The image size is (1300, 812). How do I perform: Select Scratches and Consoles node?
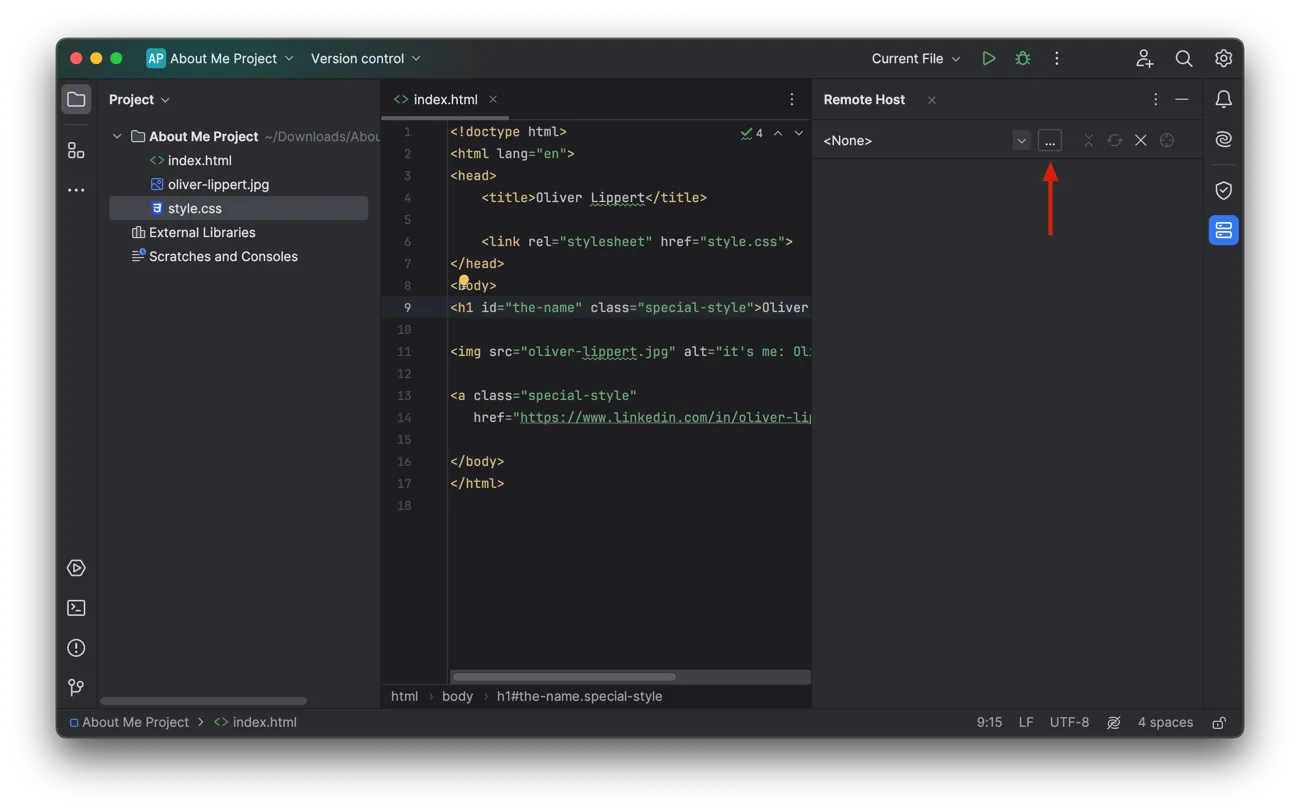(x=214, y=256)
